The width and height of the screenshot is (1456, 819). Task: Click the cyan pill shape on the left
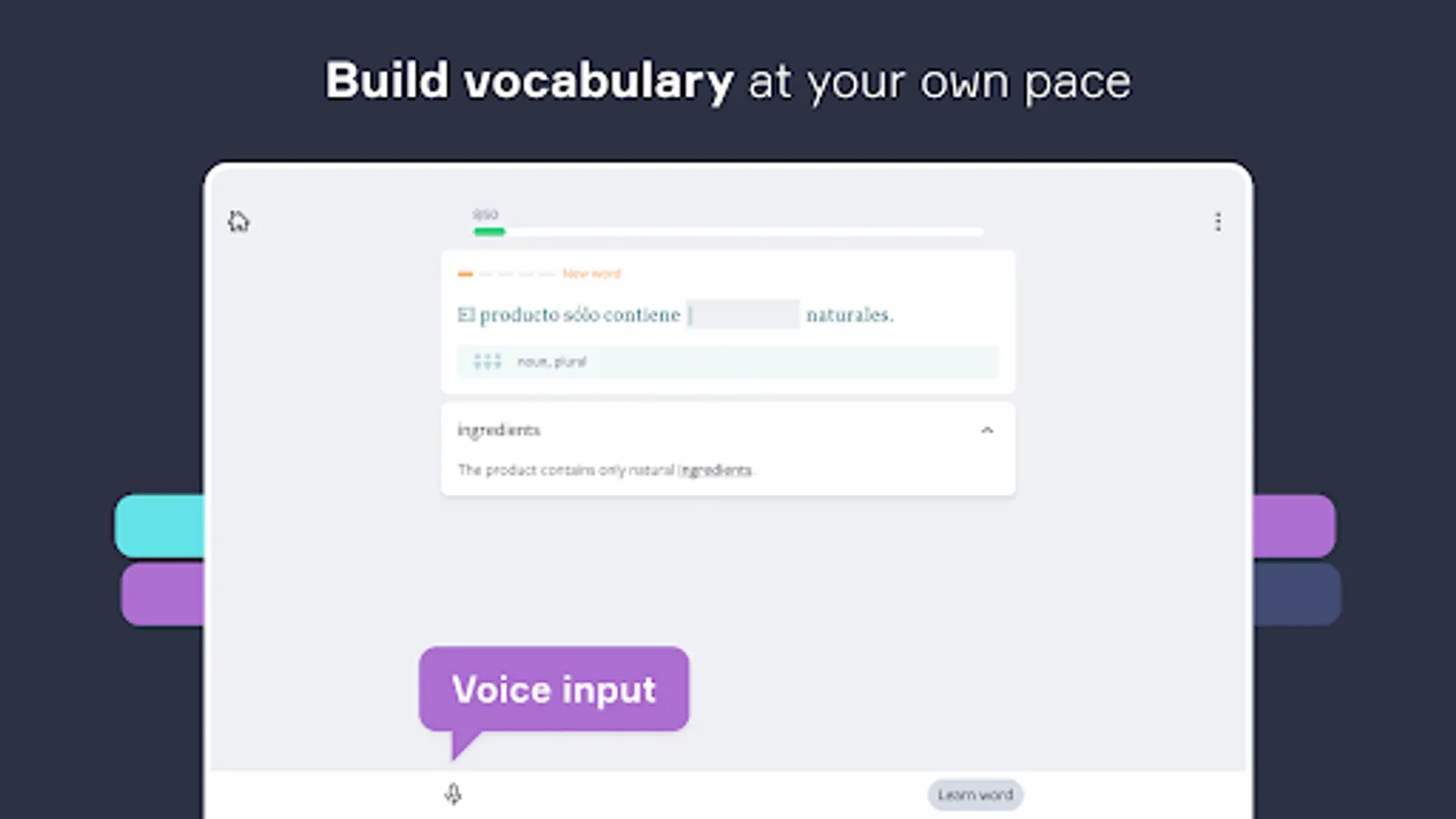pos(160,525)
